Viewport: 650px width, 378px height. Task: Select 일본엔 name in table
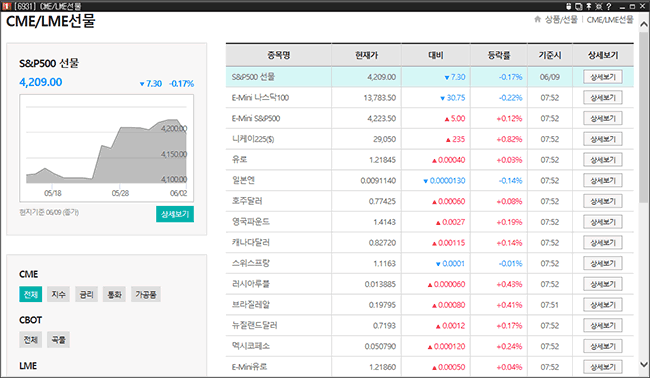tap(243, 180)
